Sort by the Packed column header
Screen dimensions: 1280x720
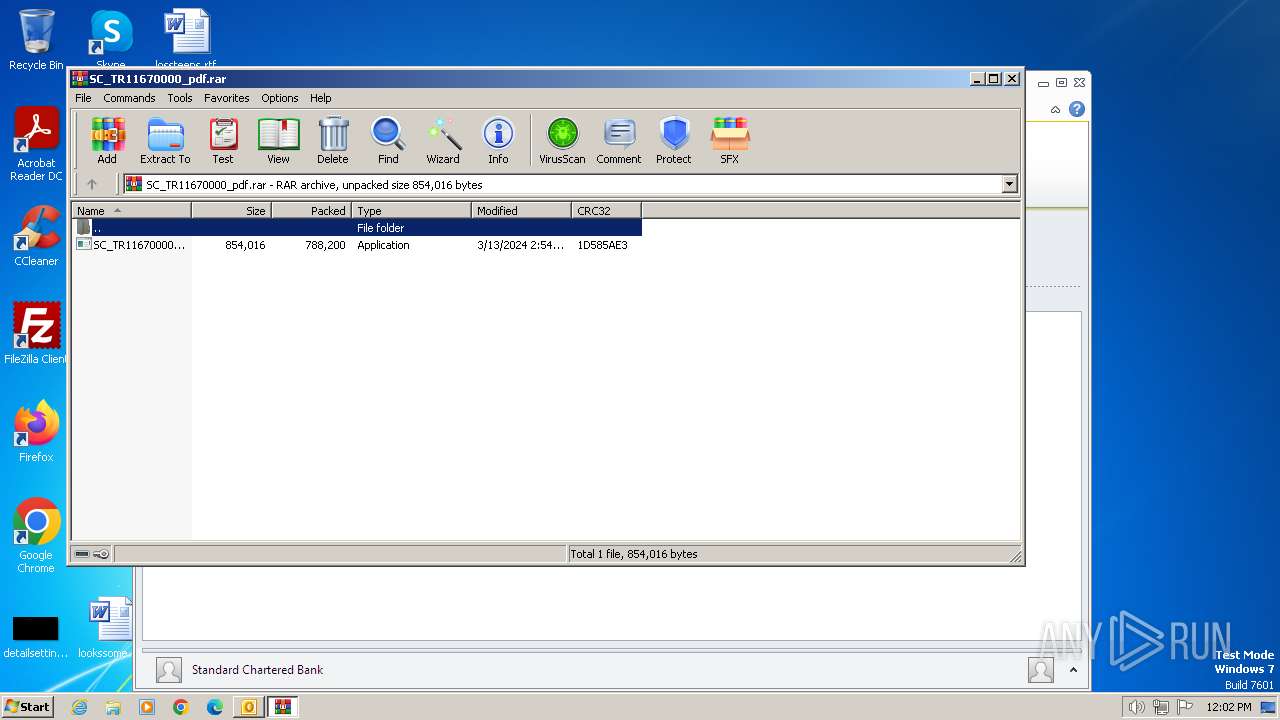point(311,210)
